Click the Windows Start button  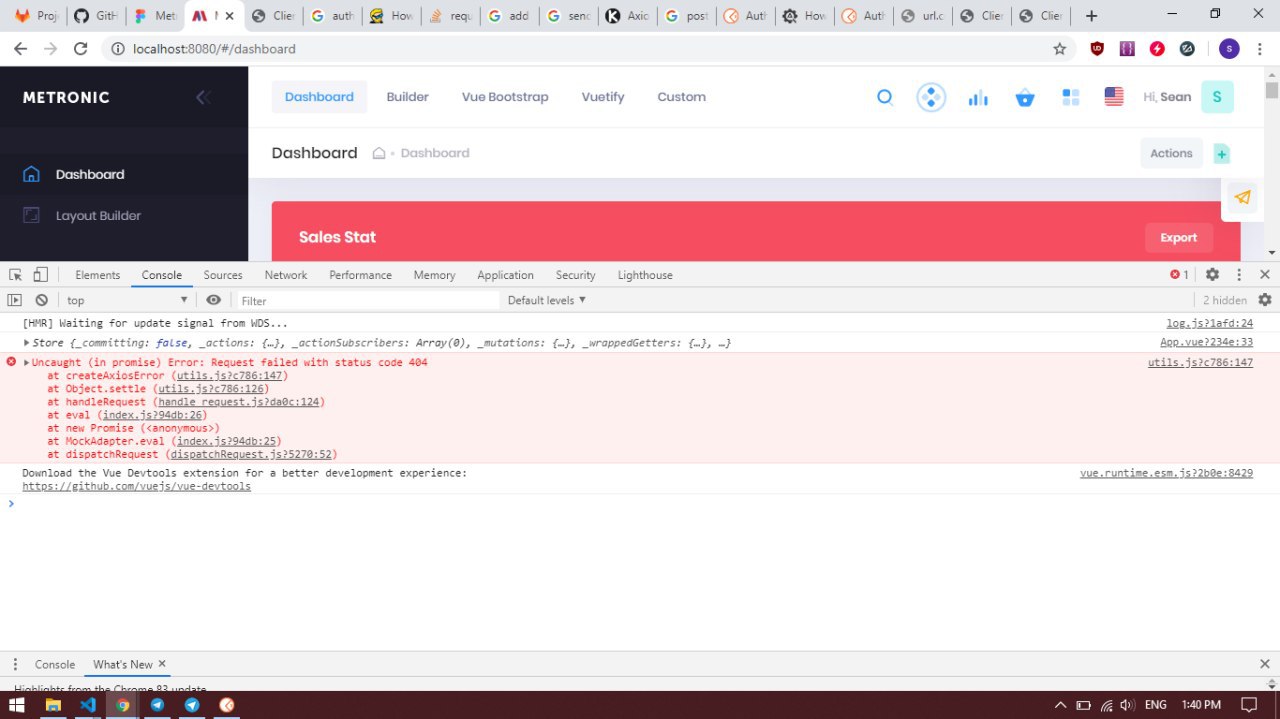click(17, 705)
